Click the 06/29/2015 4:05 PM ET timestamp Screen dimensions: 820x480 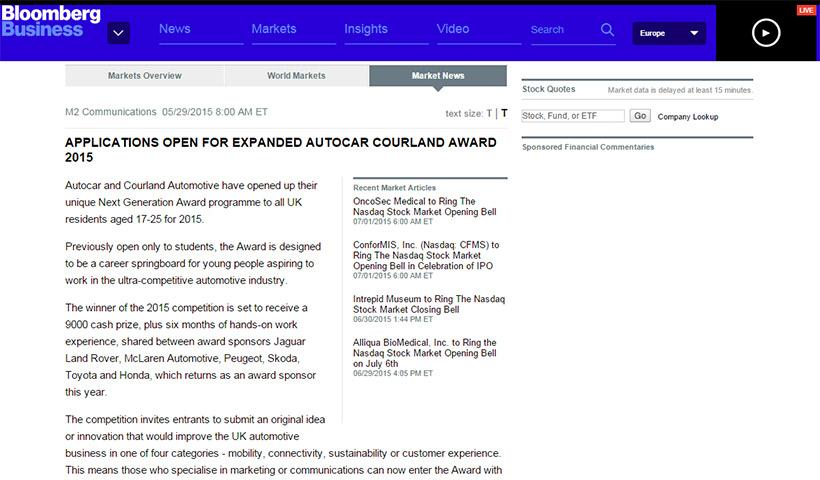(x=393, y=373)
